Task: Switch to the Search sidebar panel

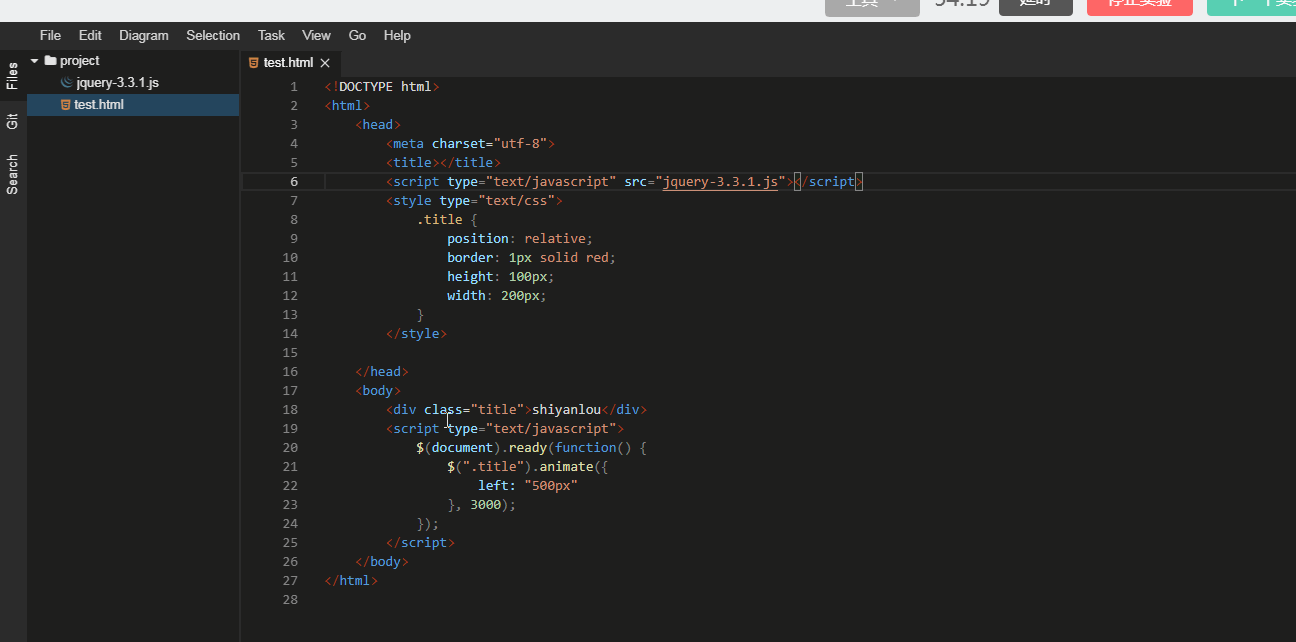Action: click(13, 174)
